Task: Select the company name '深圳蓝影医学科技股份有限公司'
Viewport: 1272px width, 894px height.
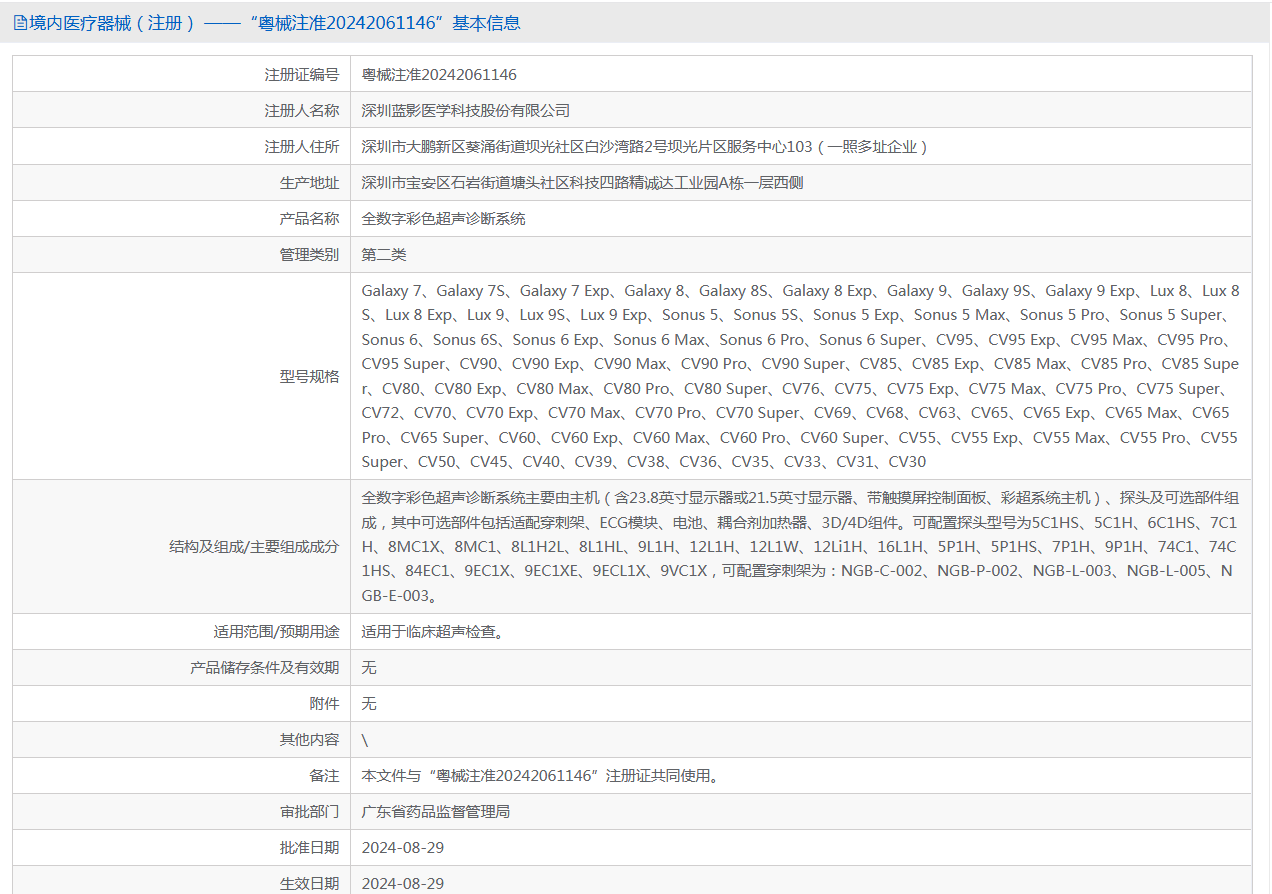Action: coord(466,110)
